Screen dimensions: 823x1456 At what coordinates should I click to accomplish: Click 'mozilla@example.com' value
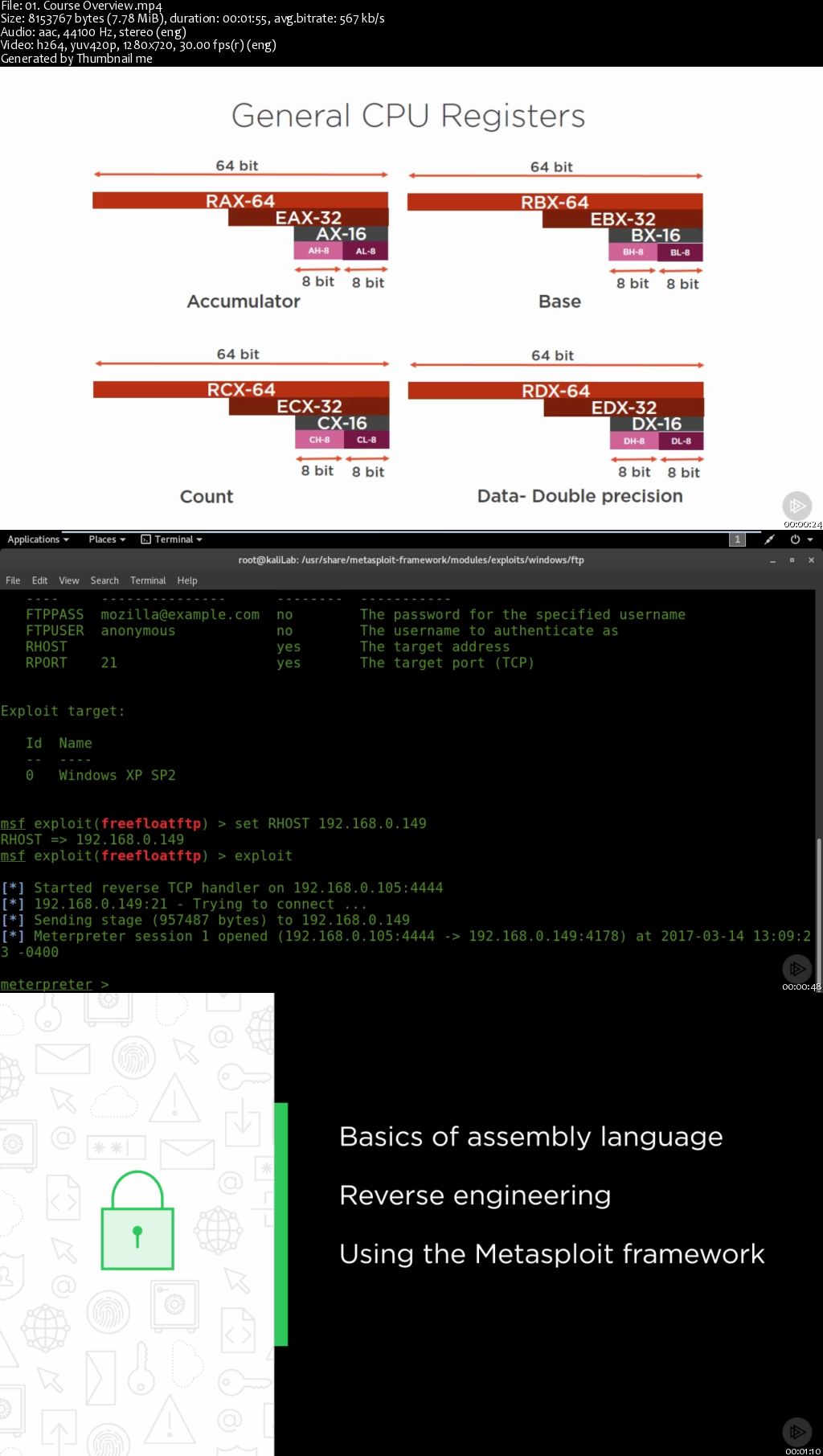pyautogui.click(x=180, y=614)
